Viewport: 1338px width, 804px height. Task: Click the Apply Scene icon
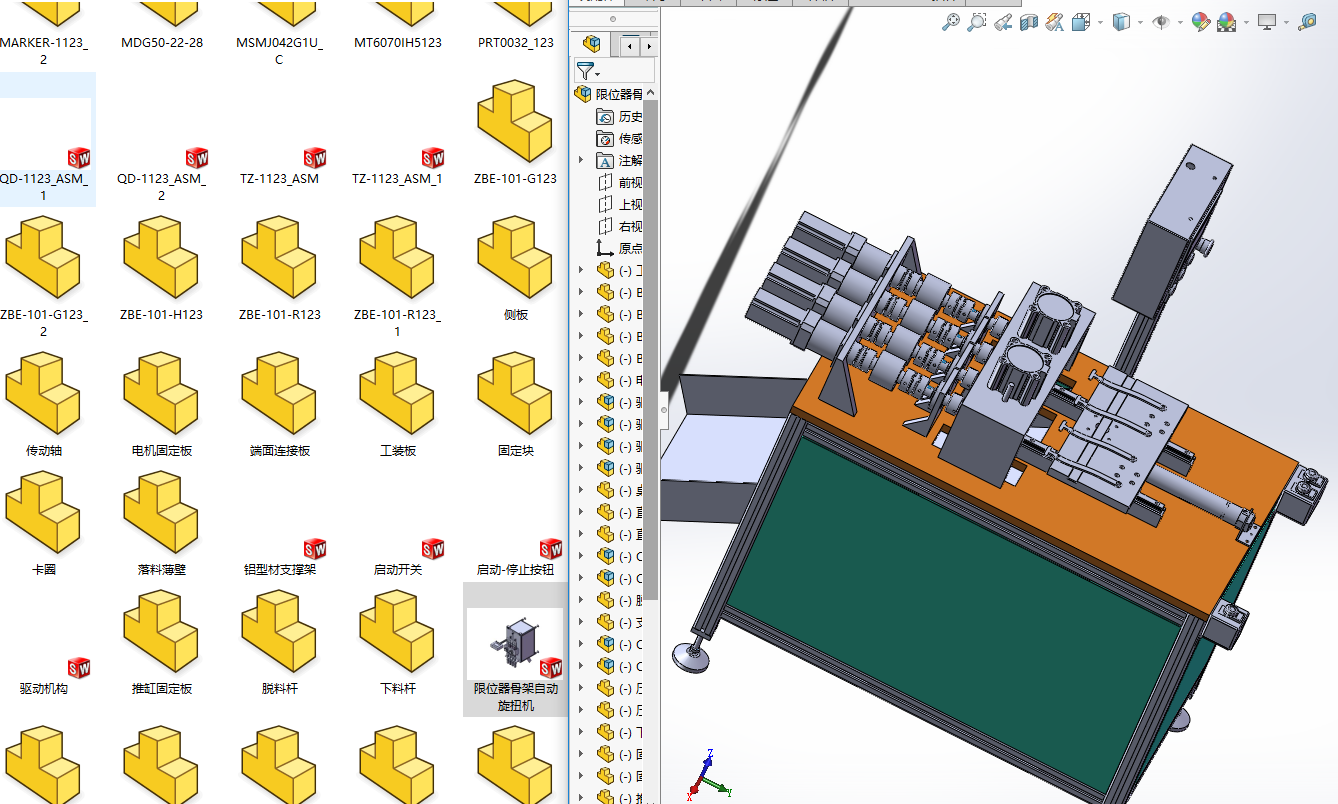1227,22
